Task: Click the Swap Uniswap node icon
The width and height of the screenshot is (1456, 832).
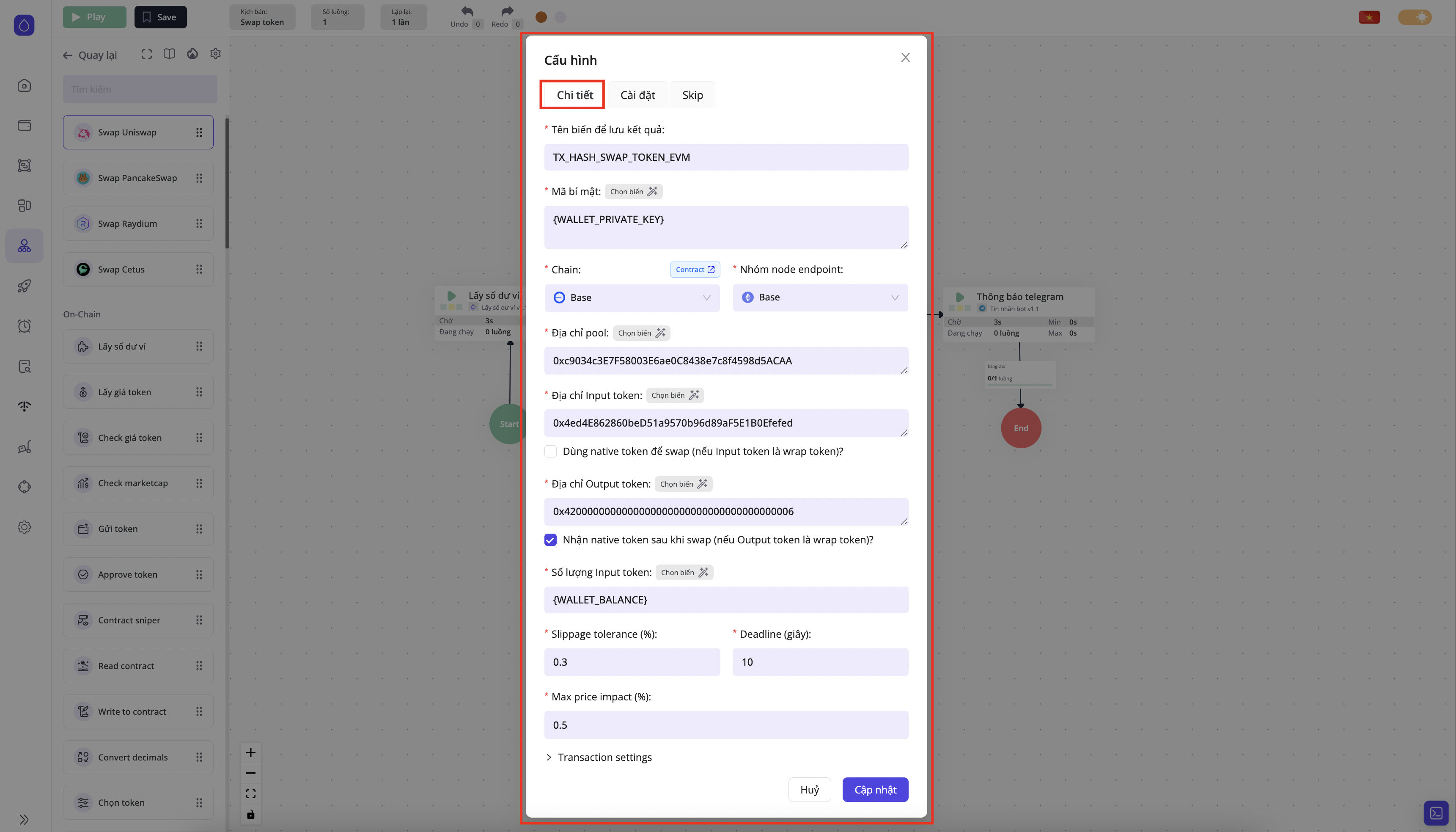Action: point(83,132)
